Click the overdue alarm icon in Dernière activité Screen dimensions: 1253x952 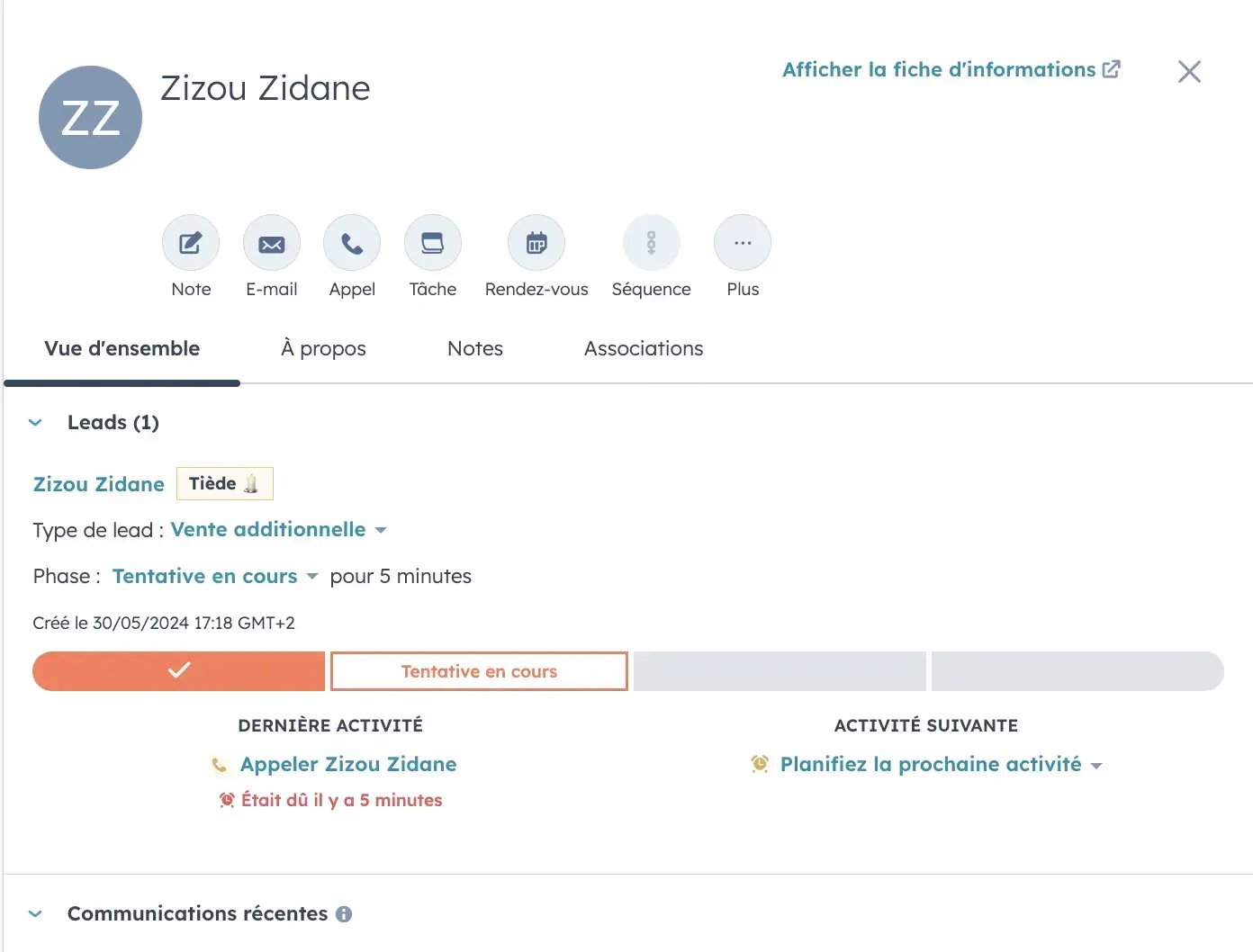click(x=227, y=800)
